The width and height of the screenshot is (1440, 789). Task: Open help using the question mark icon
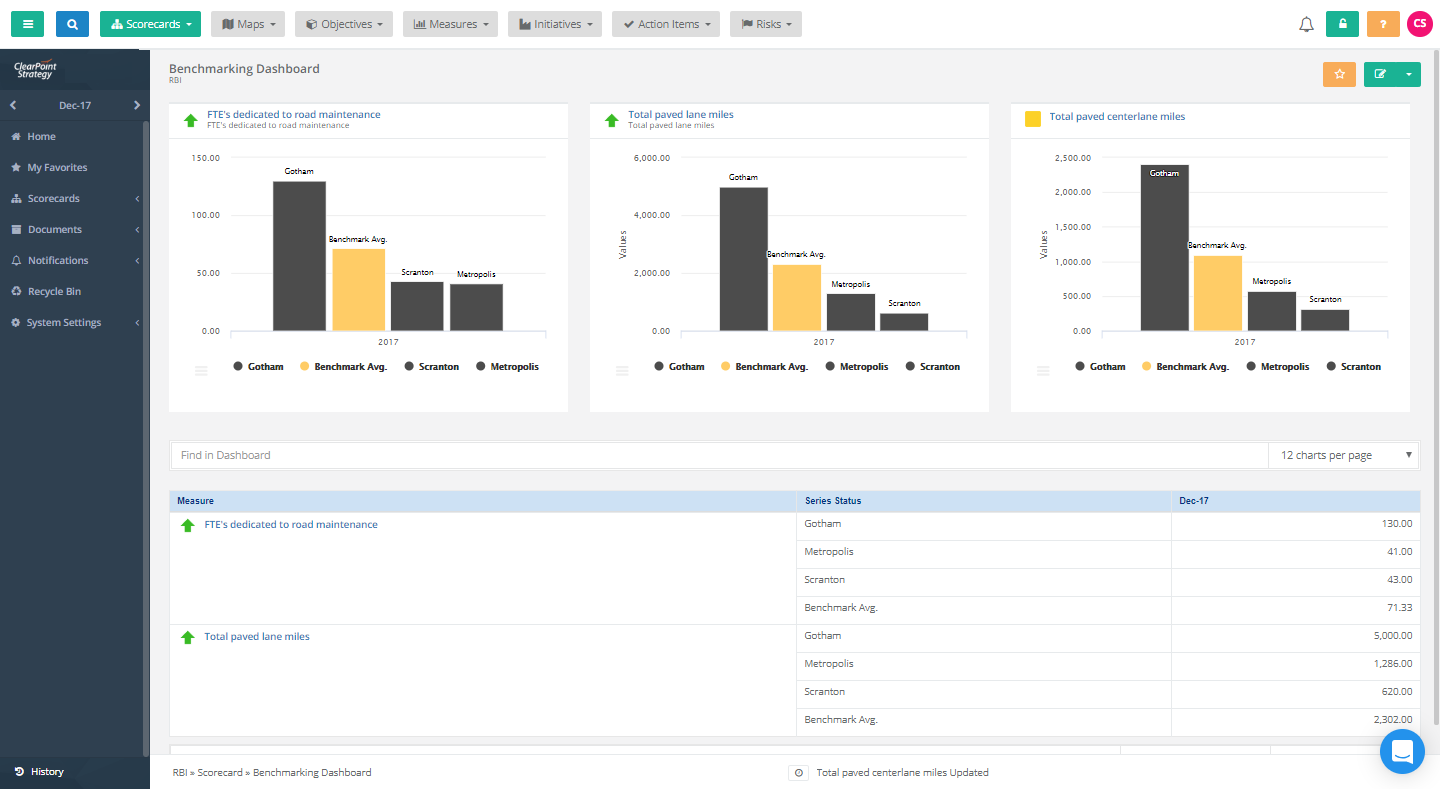[1383, 23]
